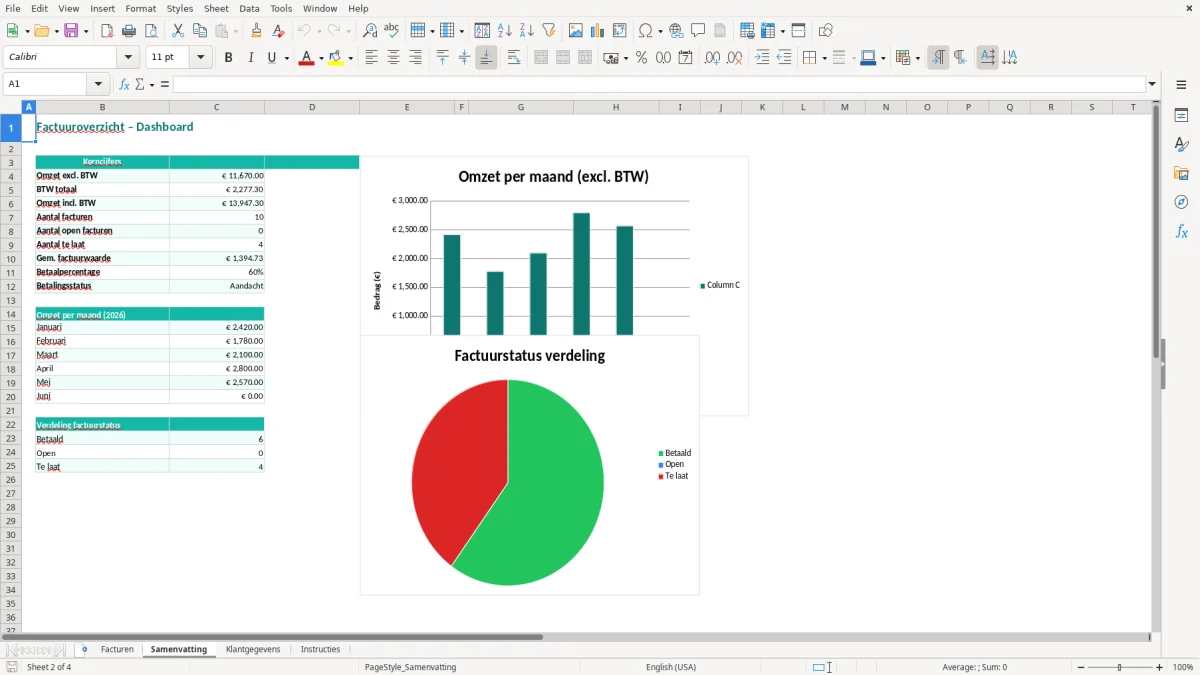This screenshot has height=675, width=1200.
Task: Open the Styles menu
Action: coord(180,8)
